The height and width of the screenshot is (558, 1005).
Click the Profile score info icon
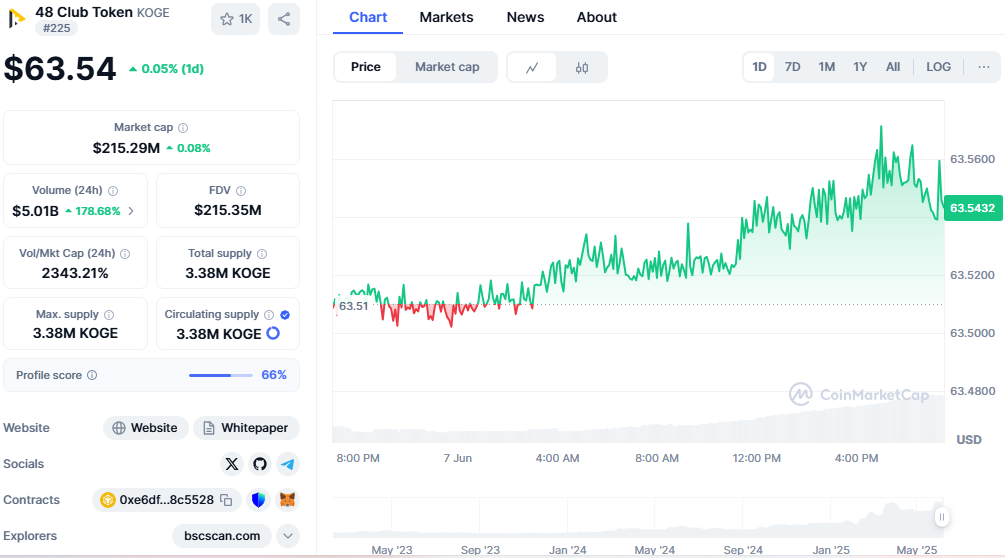(92, 375)
